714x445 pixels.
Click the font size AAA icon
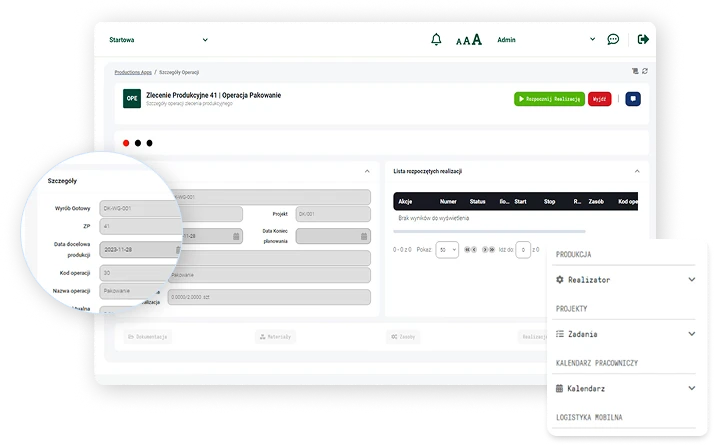tap(469, 40)
